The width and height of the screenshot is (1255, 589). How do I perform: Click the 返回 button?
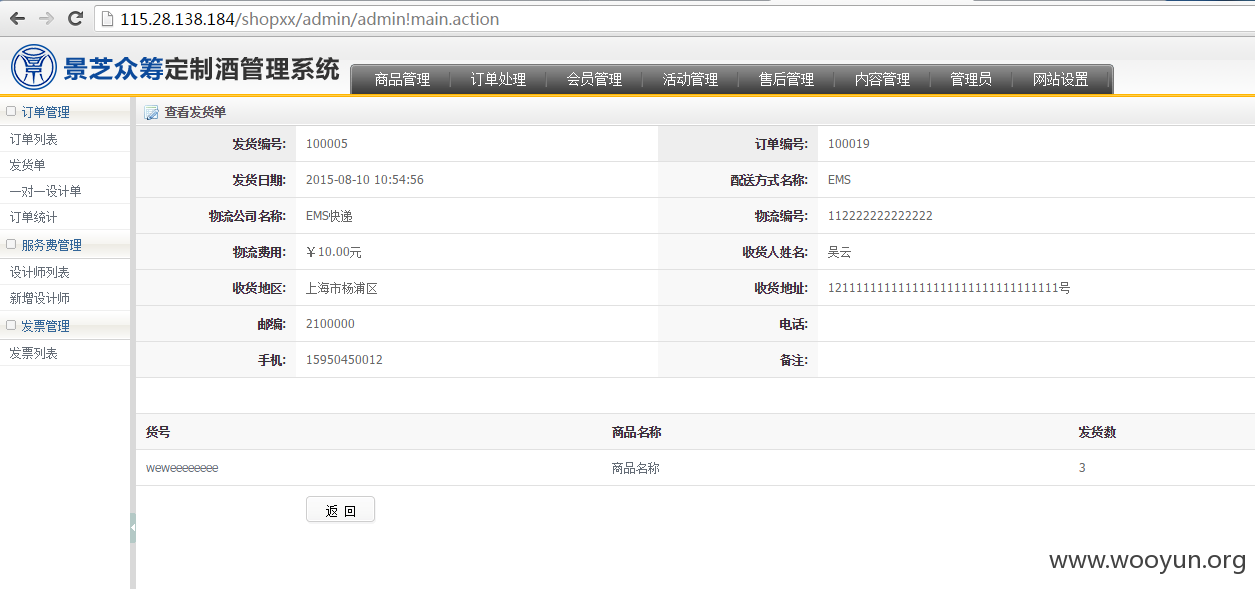pos(340,510)
